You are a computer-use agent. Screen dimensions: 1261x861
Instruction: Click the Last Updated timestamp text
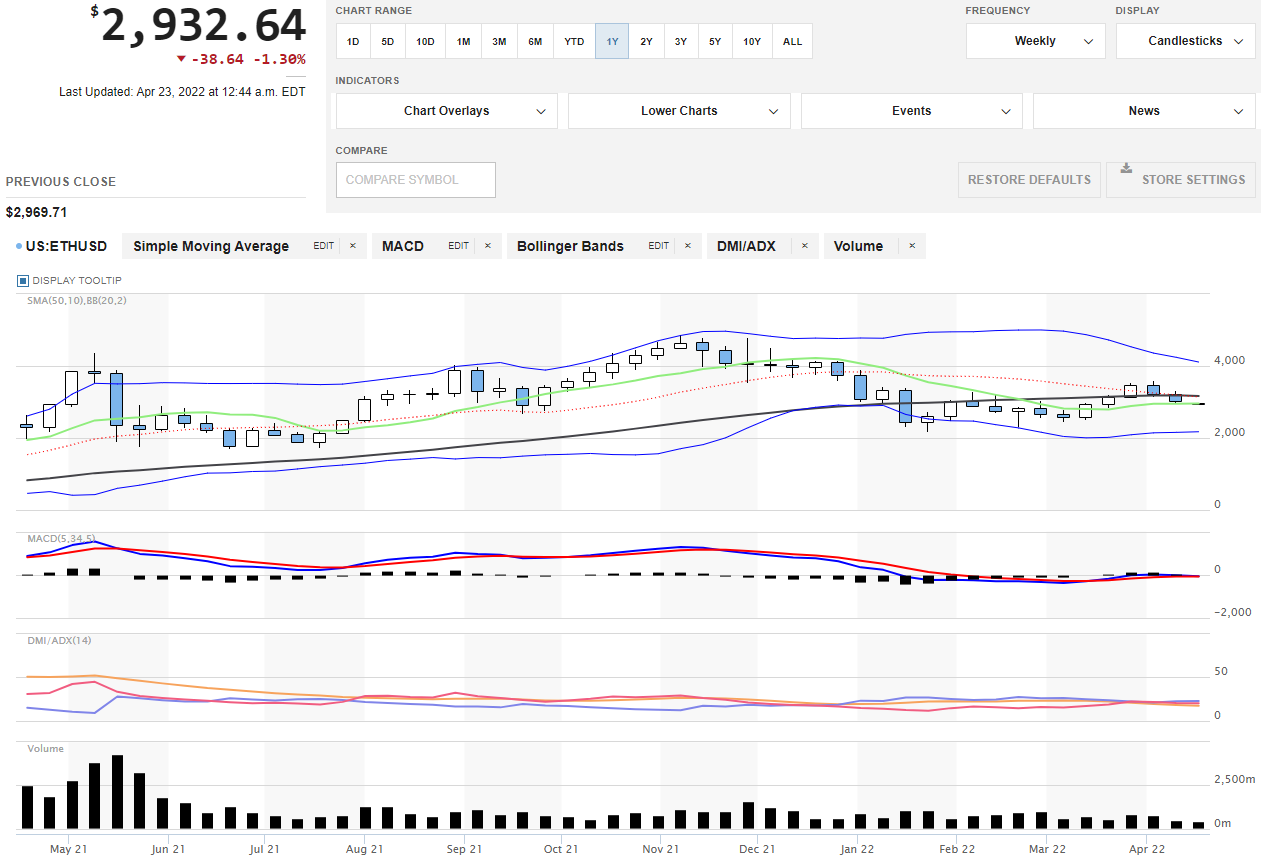click(x=182, y=92)
